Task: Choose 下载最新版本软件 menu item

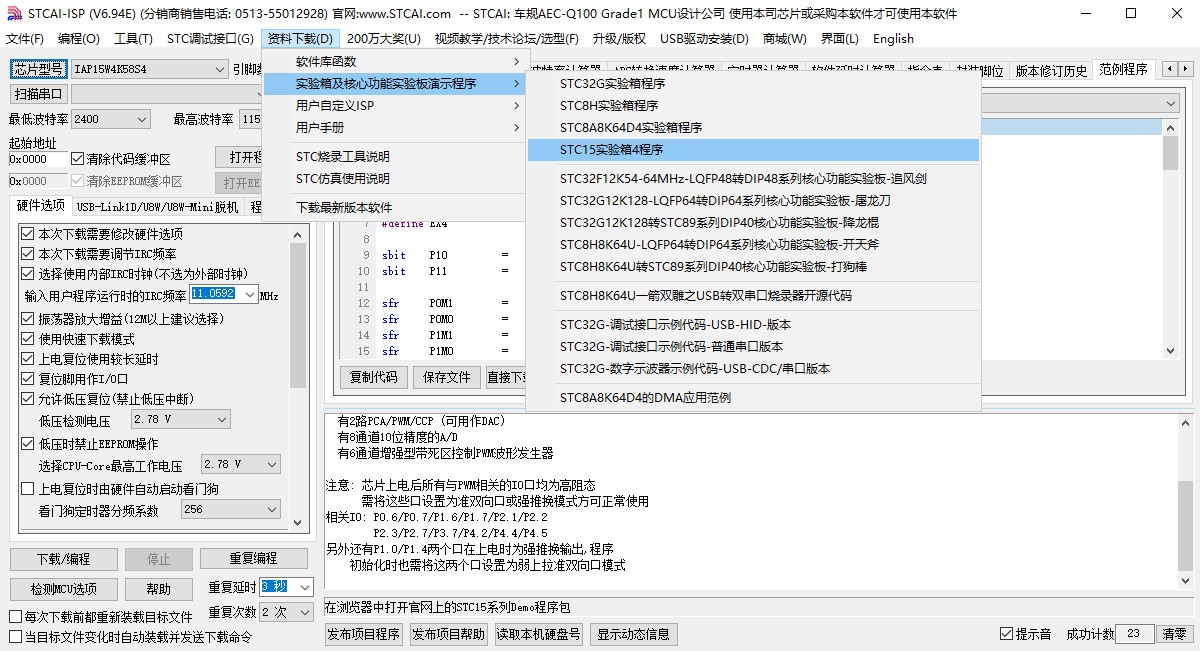Action: pos(395,207)
